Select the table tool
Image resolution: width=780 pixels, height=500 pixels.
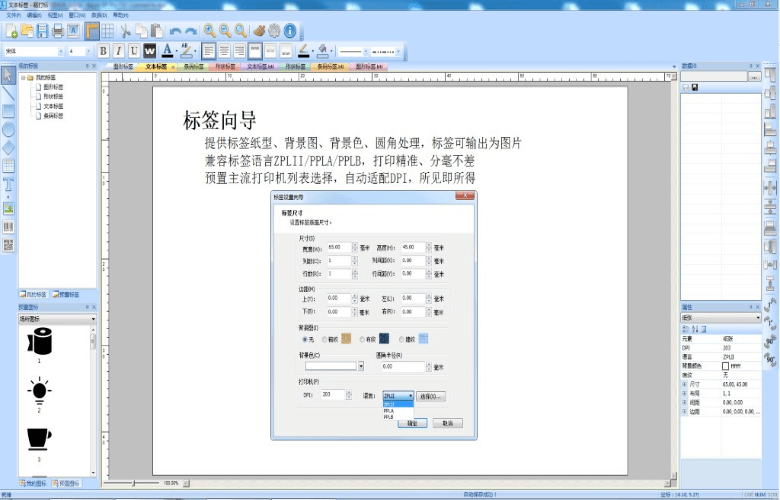8,166
